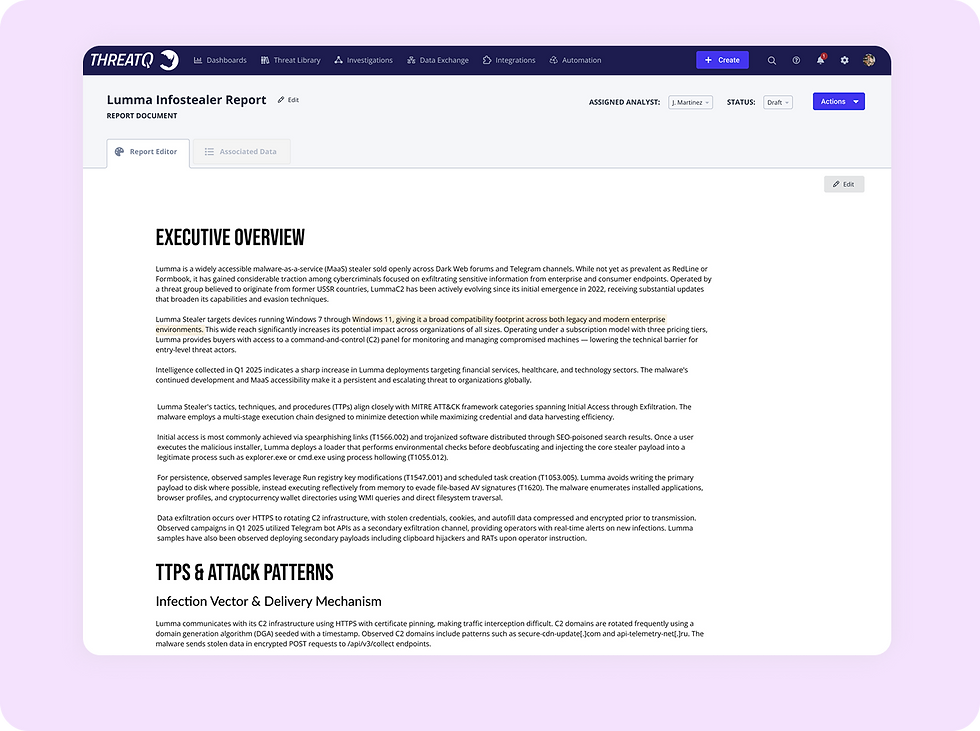
Task: Change assigned analyst J. Martinez dropdown
Action: (691, 102)
